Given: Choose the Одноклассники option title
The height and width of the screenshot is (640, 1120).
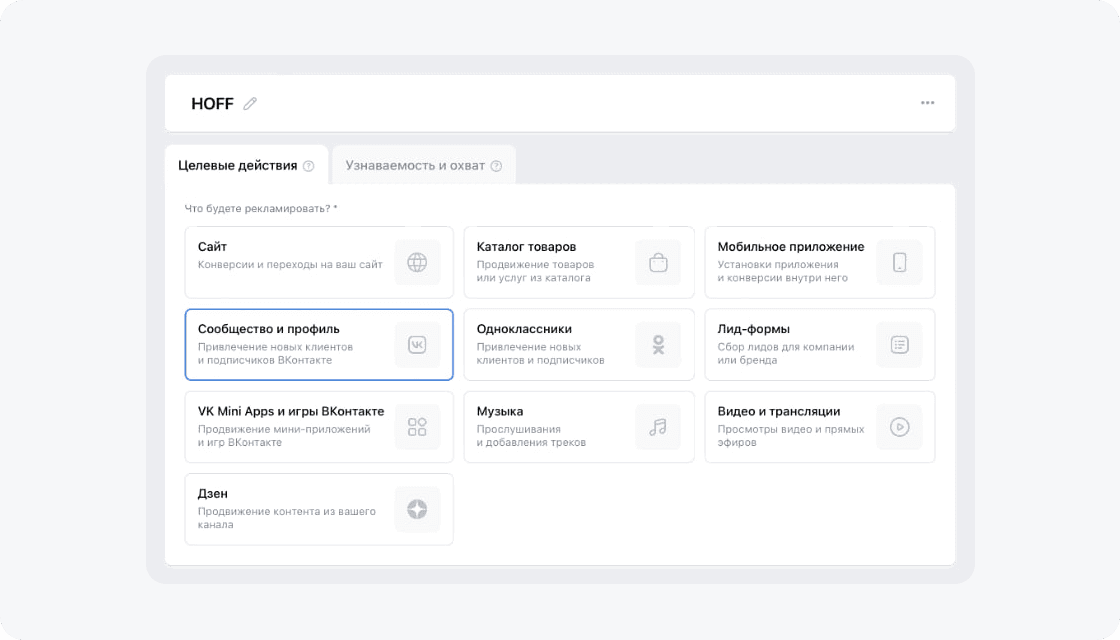Looking at the screenshot, I should 524,329.
